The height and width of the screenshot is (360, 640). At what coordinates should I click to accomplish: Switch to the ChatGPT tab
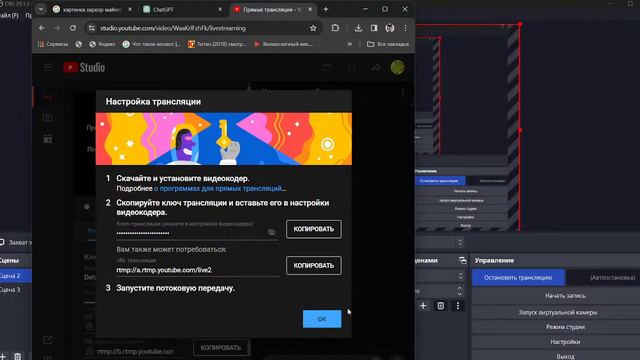point(182,9)
